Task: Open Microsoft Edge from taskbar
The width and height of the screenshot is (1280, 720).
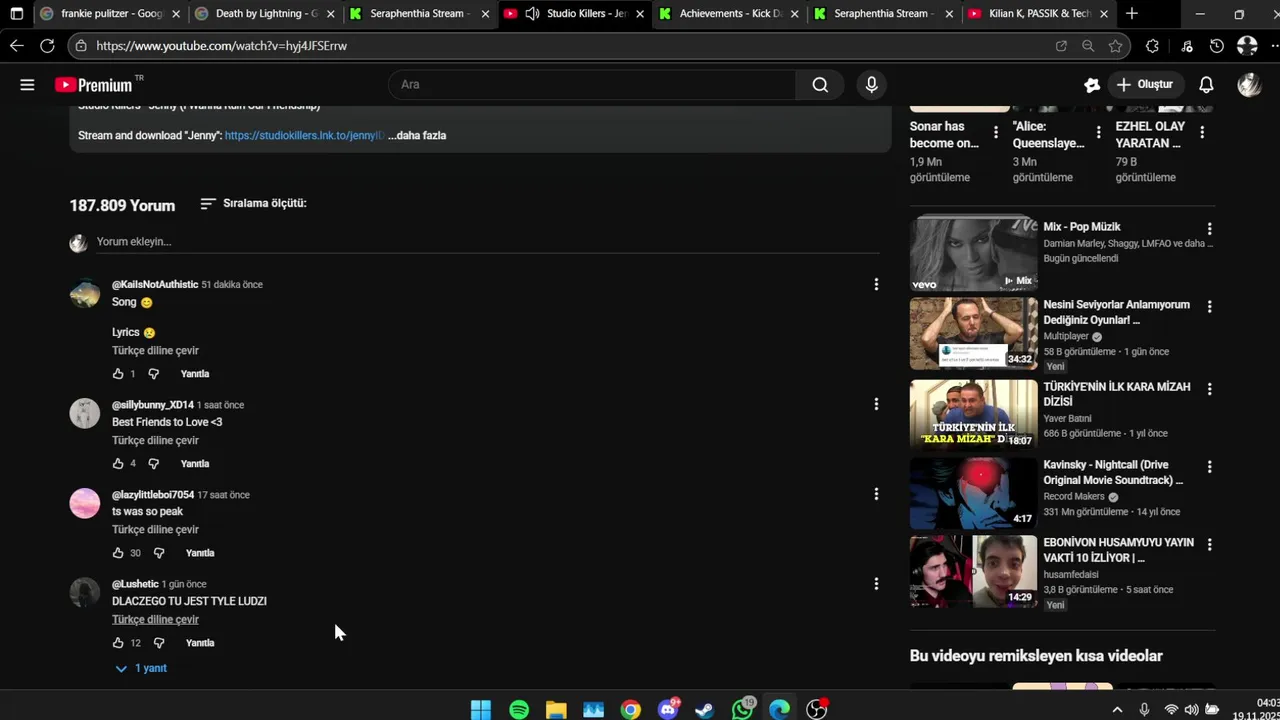Action: (780, 710)
